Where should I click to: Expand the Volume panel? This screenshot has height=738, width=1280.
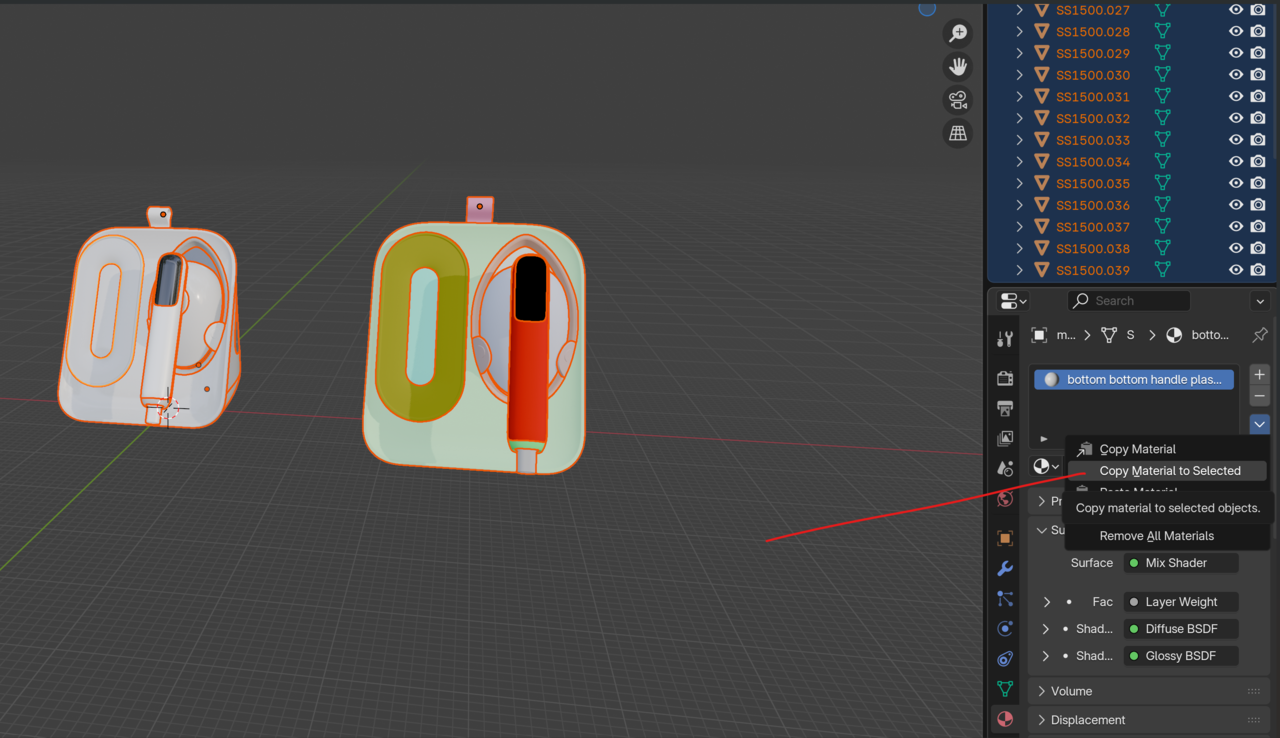(x=1071, y=691)
